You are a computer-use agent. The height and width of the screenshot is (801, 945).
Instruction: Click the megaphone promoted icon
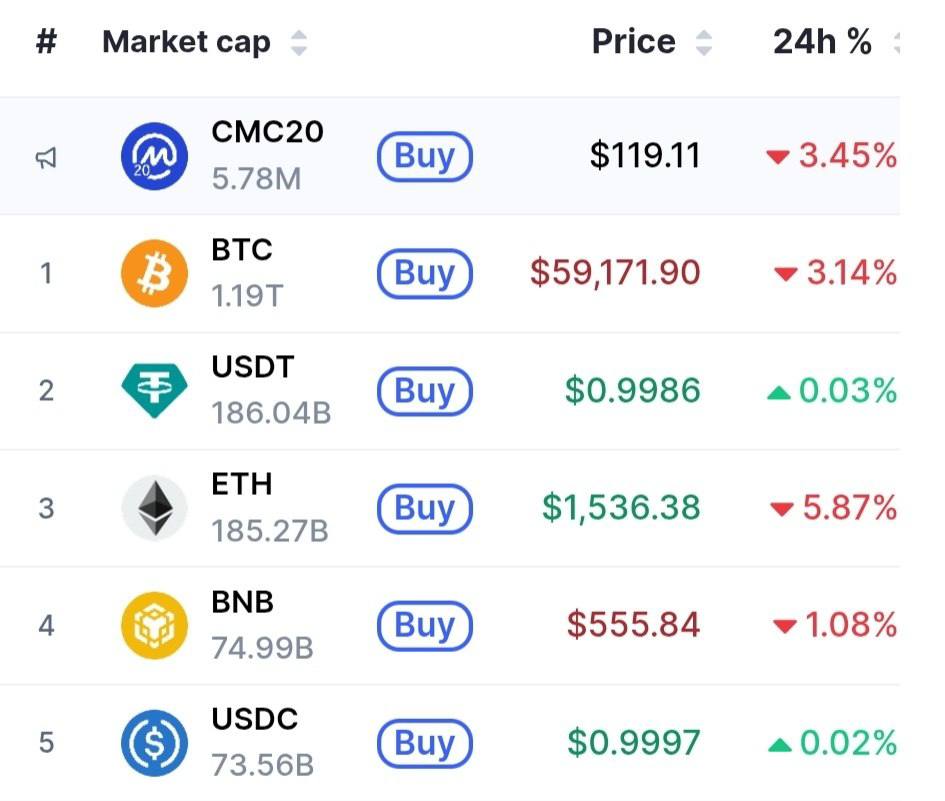point(46,158)
